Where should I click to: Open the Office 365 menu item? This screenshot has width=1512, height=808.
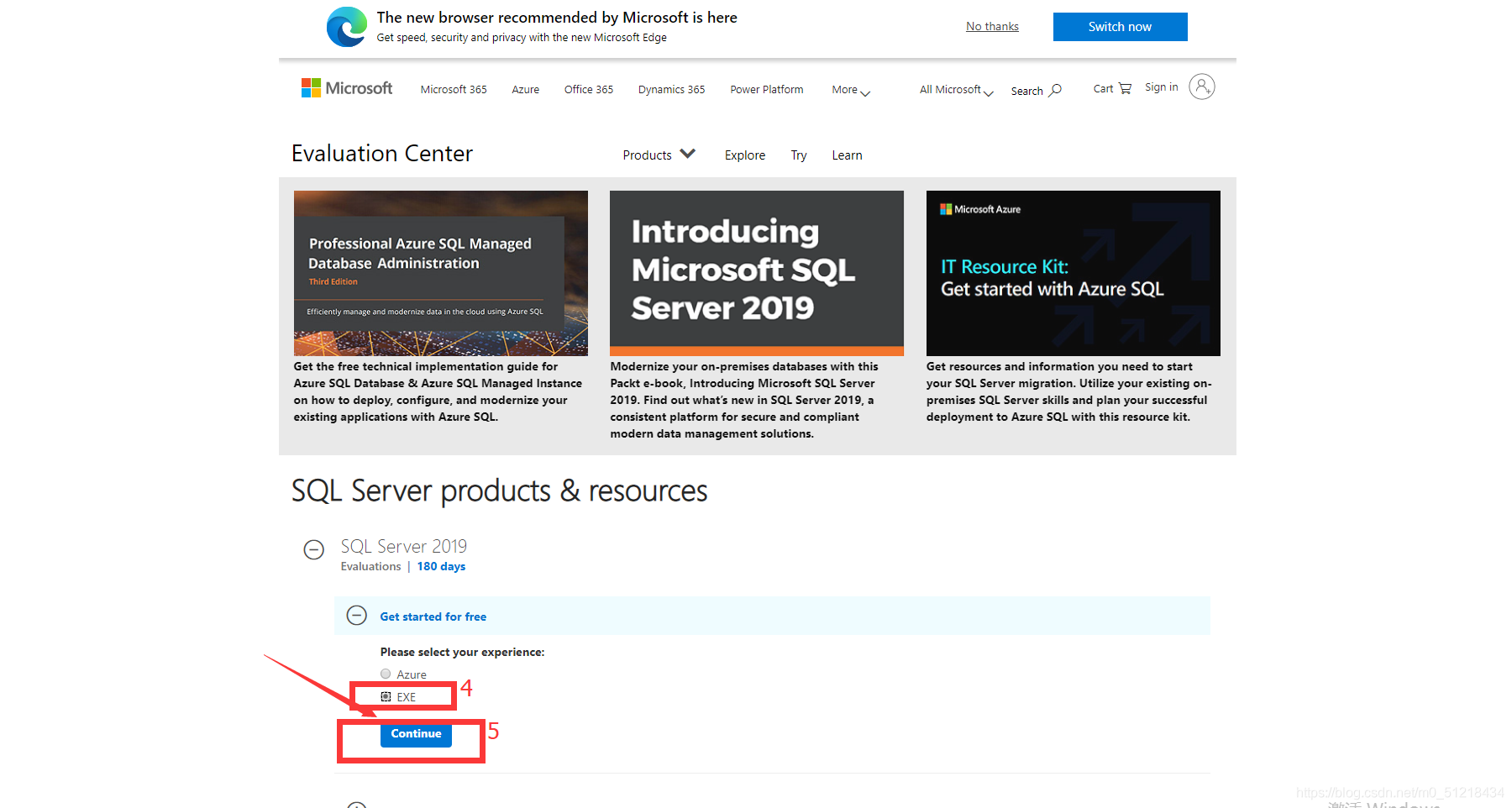(x=589, y=90)
